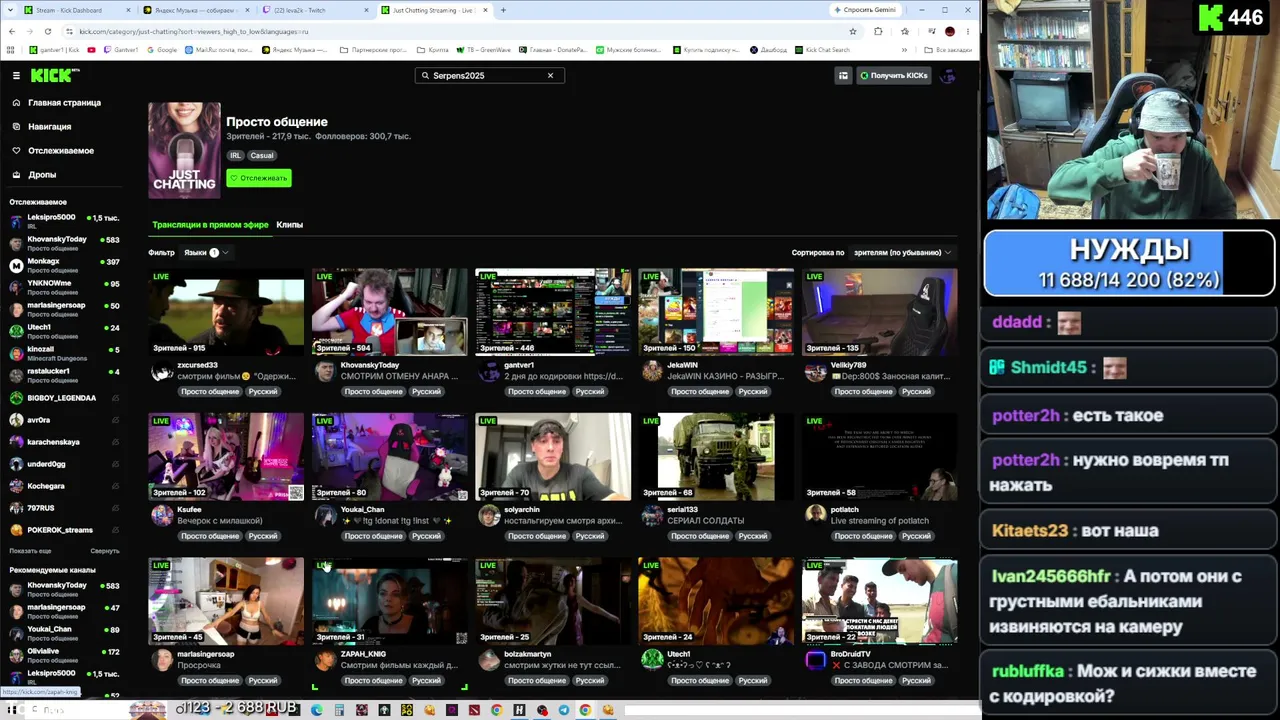Viewport: 1280px width, 720px height.
Task: Open the sort by viewers dropdown
Action: 902,253
